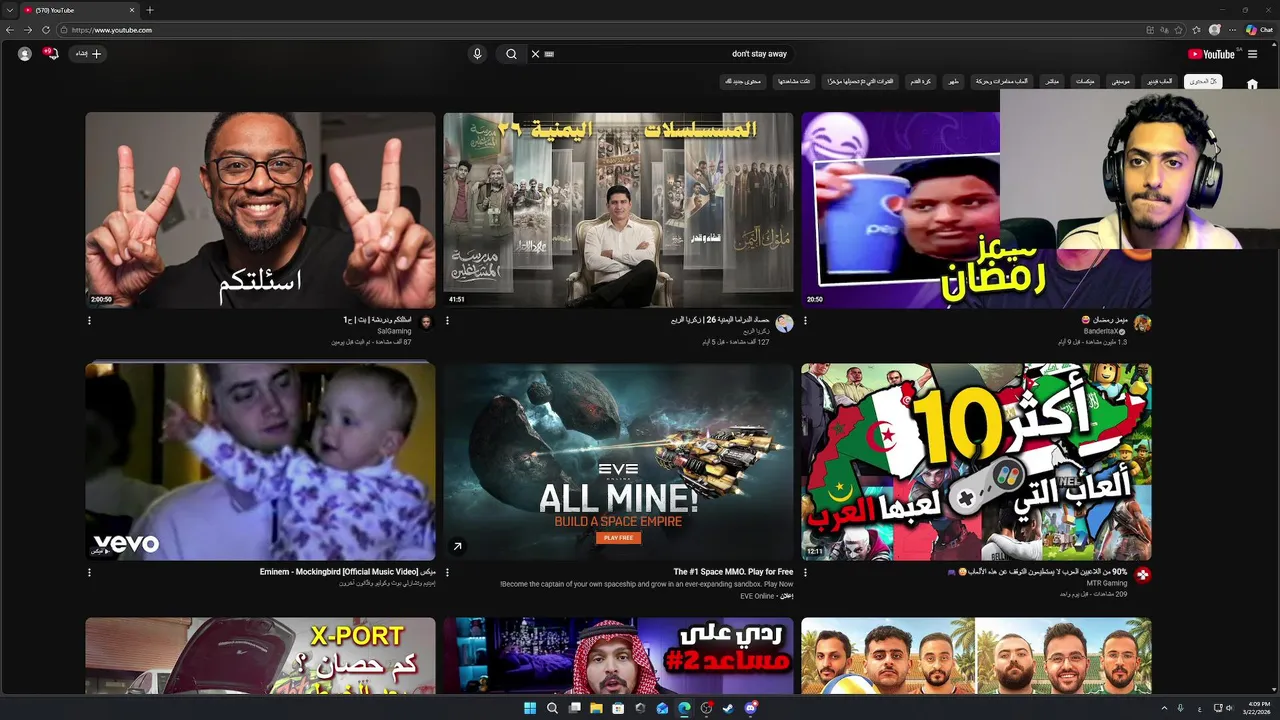Run search with the magnifier icon
Image resolution: width=1280 pixels, height=720 pixels.
(511, 54)
